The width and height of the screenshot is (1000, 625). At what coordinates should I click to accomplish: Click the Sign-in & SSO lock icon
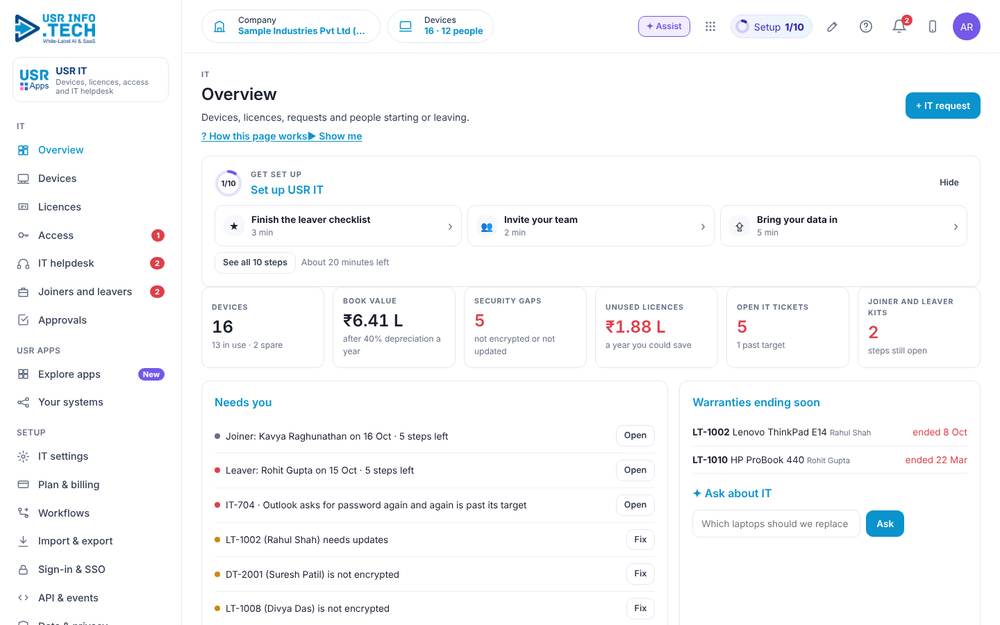(x=23, y=570)
